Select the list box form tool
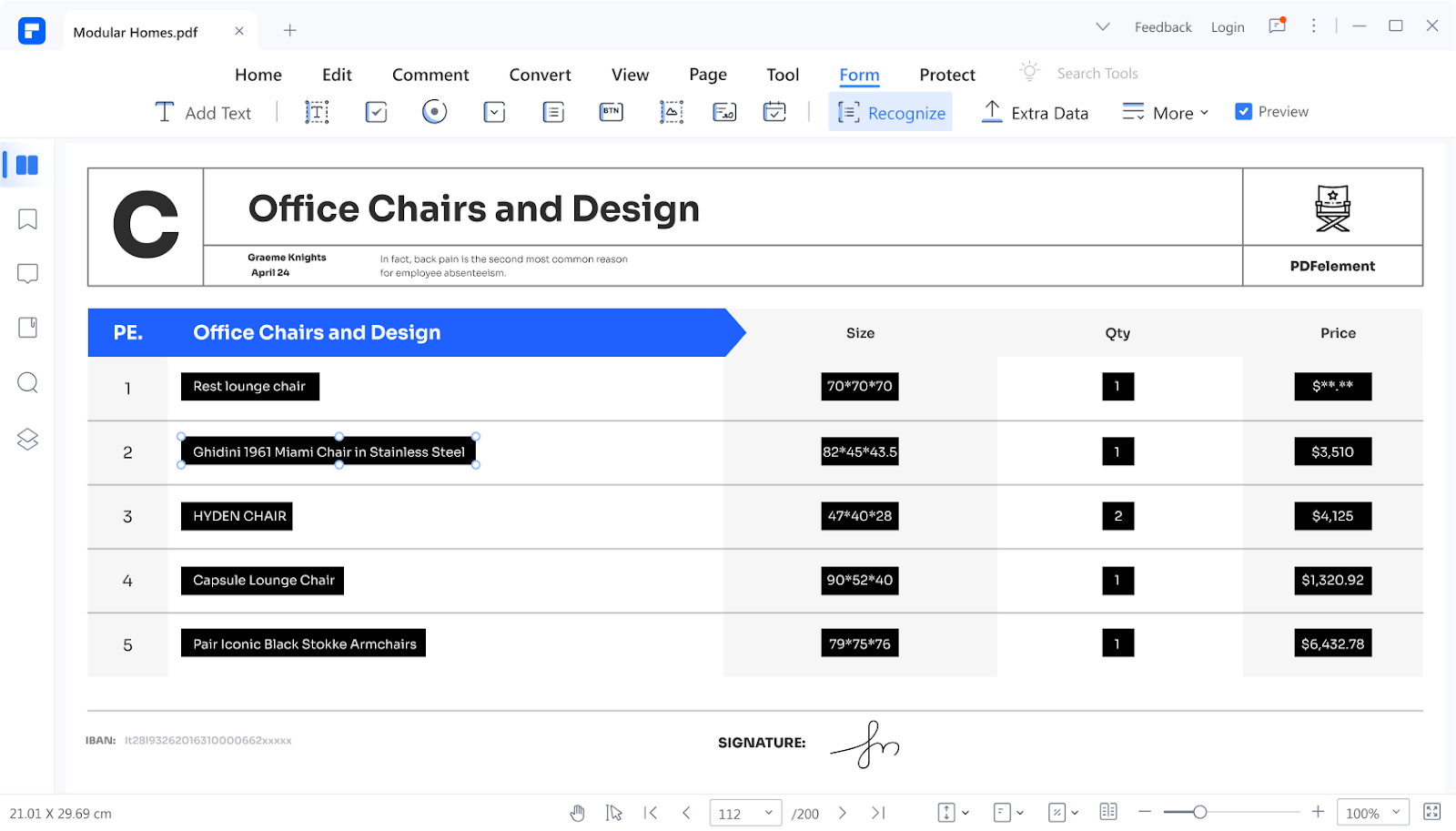The width and height of the screenshot is (1456, 831). (x=553, y=112)
